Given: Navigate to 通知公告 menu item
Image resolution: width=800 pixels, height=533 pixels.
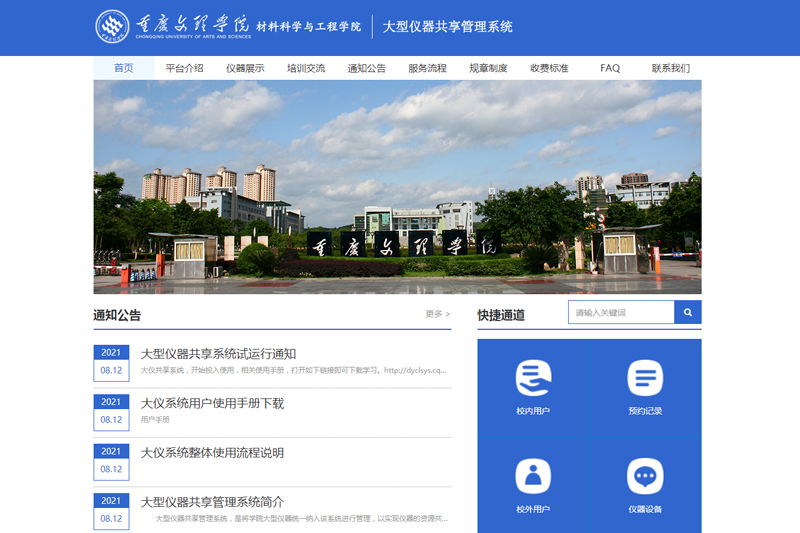Looking at the screenshot, I should tap(367, 68).
